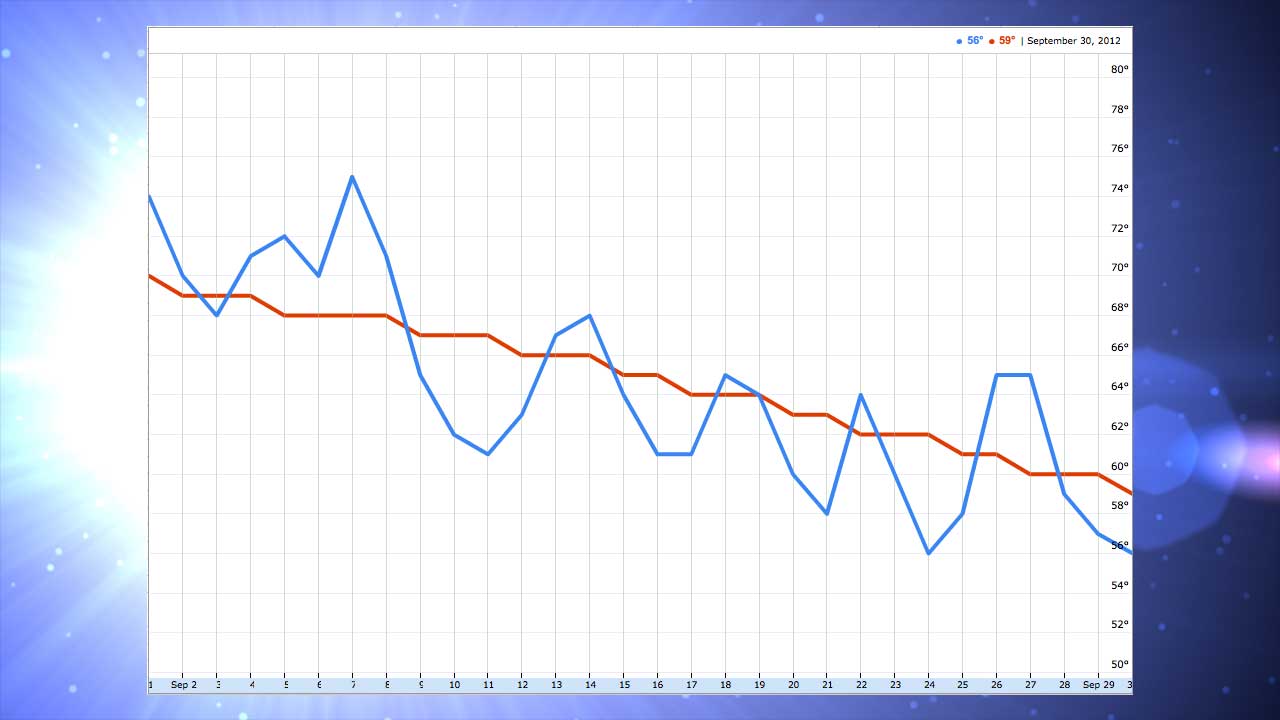Viewport: 1280px width, 720px height.
Task: Click the orange 59° legend entry
Action: tap(1002, 41)
